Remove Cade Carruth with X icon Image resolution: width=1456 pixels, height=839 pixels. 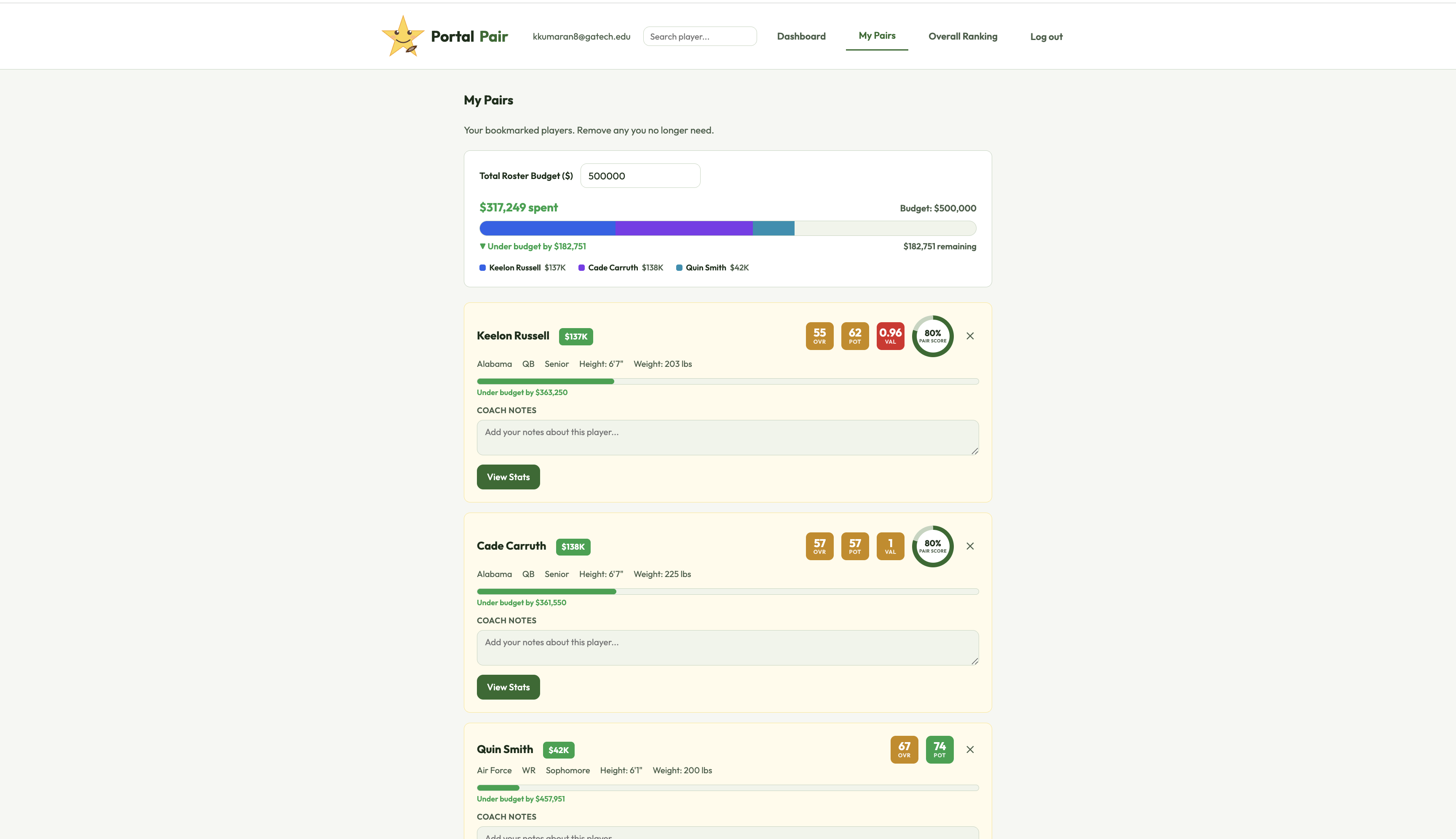point(970,546)
